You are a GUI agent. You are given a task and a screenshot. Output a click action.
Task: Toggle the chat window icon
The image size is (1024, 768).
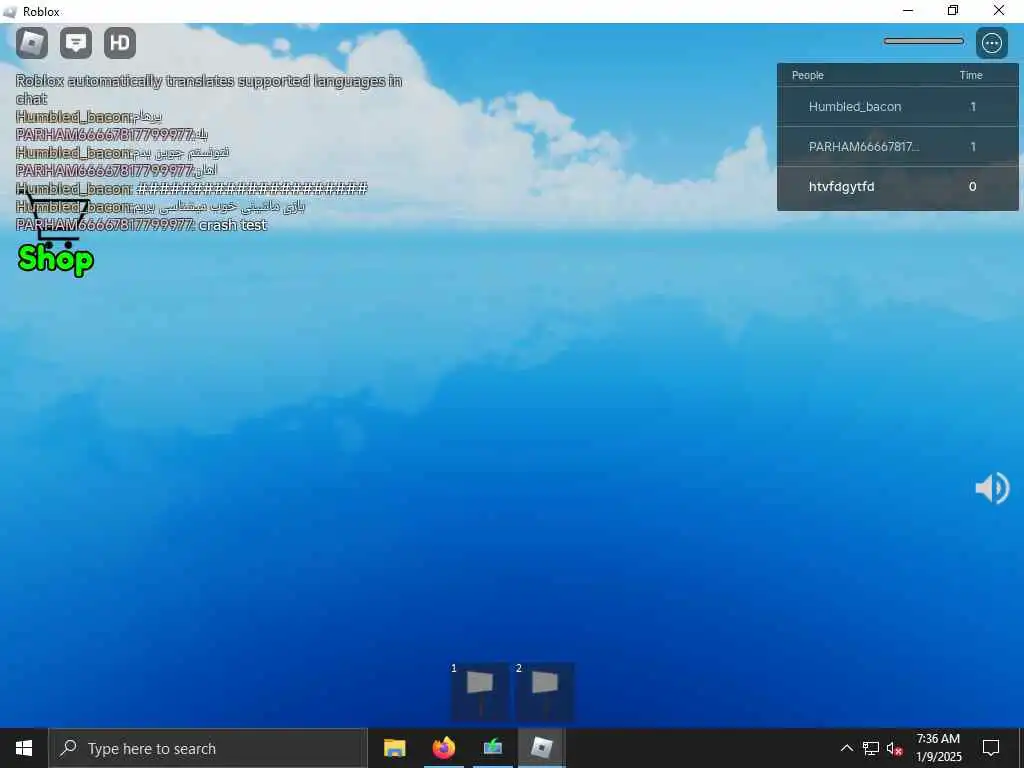(x=76, y=43)
